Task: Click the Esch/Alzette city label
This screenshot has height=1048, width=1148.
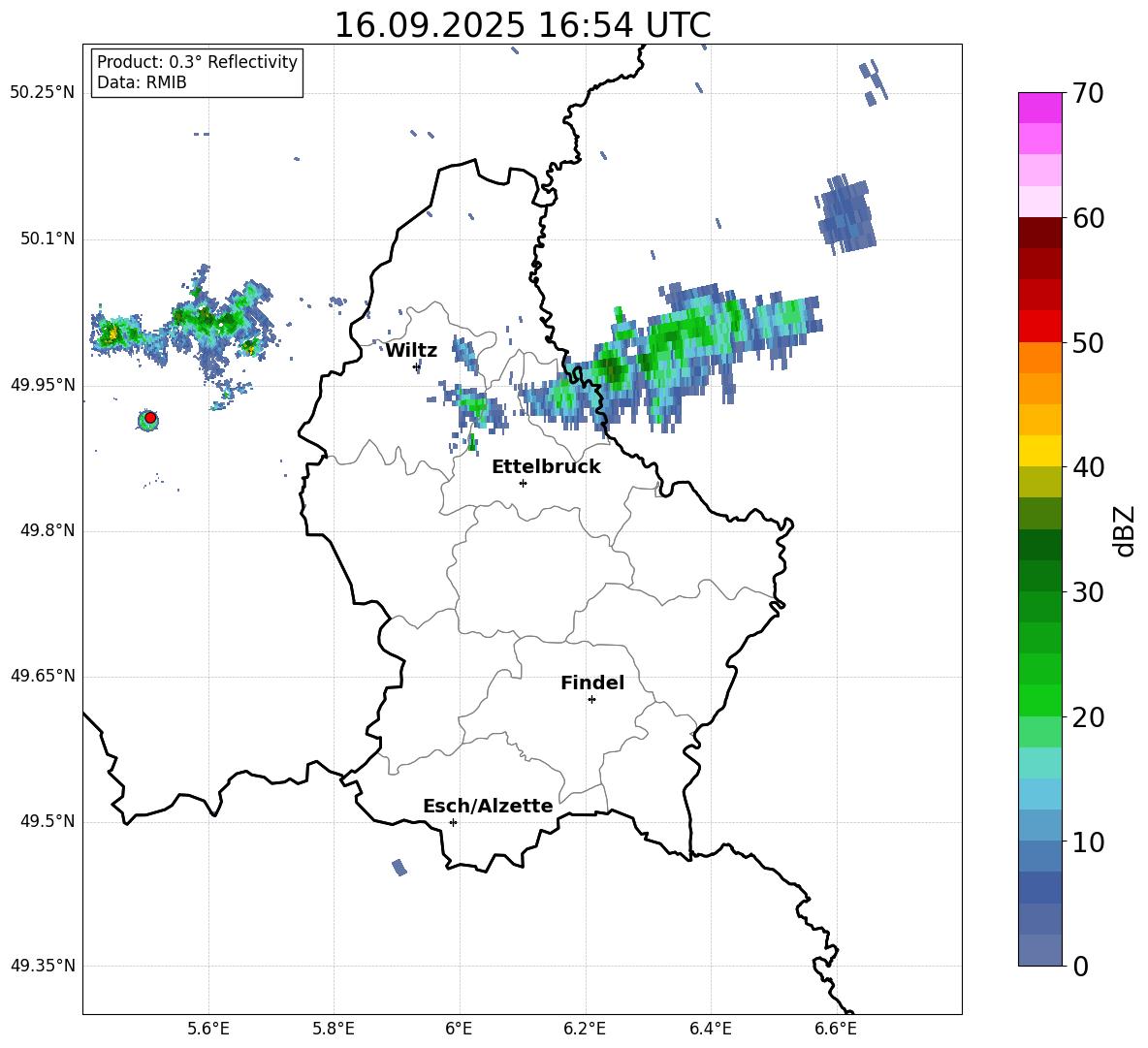Action: (x=488, y=806)
